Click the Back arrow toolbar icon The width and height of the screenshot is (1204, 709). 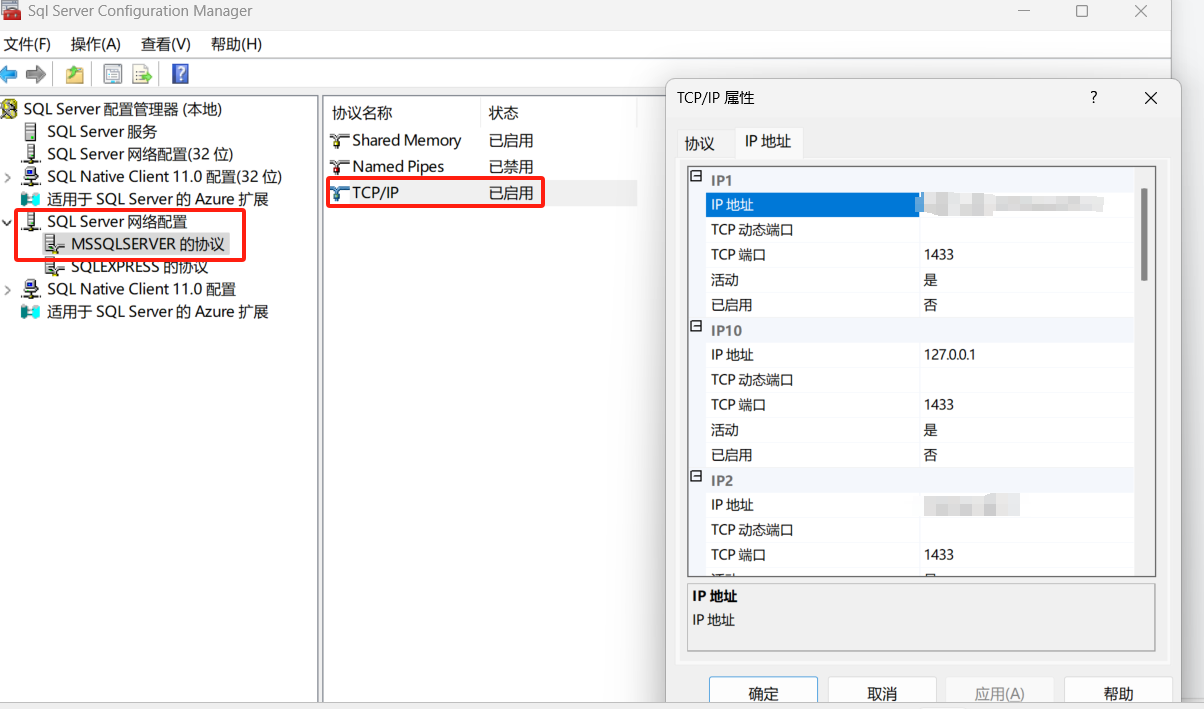[x=9, y=74]
